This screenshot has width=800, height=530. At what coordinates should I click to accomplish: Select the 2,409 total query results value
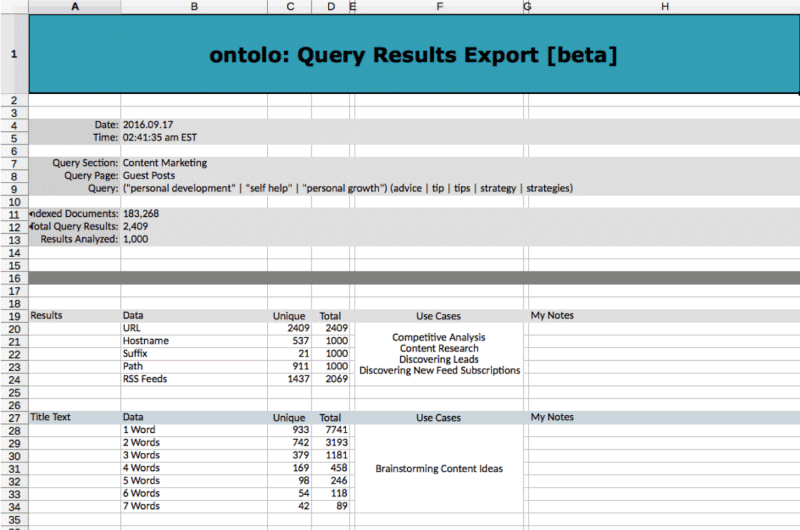click(x=135, y=226)
